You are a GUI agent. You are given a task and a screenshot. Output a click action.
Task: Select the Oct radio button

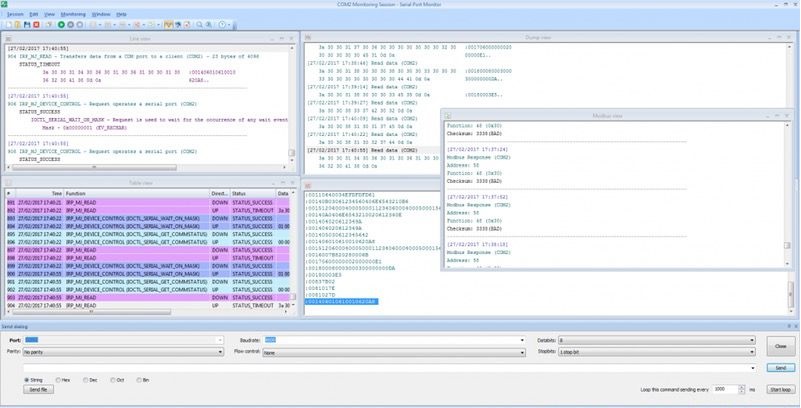click(x=113, y=380)
